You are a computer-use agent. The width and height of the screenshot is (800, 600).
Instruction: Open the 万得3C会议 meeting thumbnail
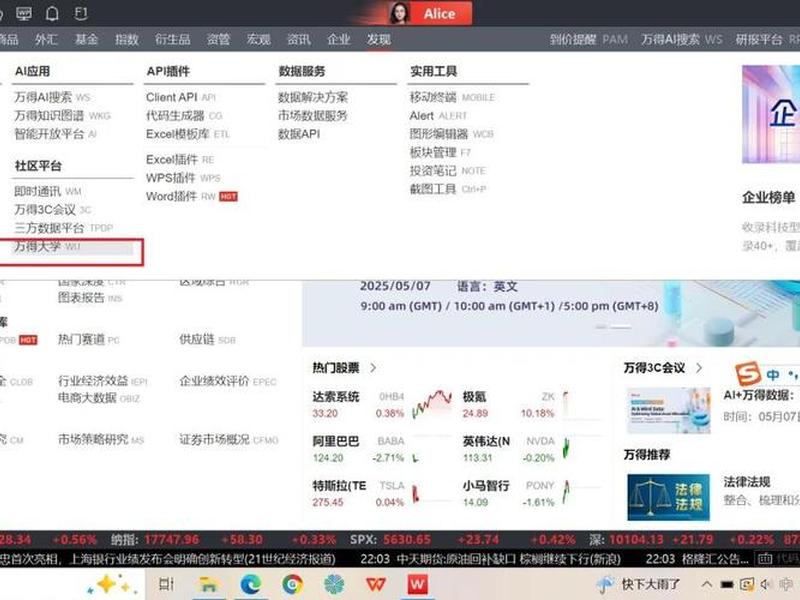coord(668,411)
